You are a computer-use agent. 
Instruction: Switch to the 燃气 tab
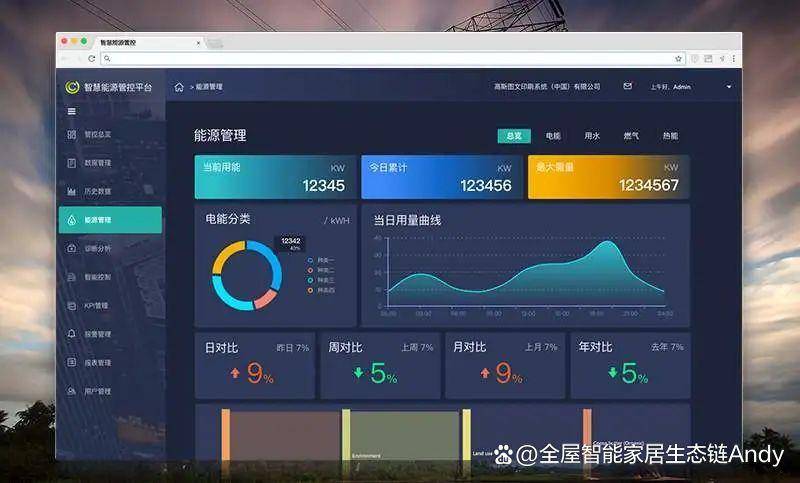tap(631, 136)
